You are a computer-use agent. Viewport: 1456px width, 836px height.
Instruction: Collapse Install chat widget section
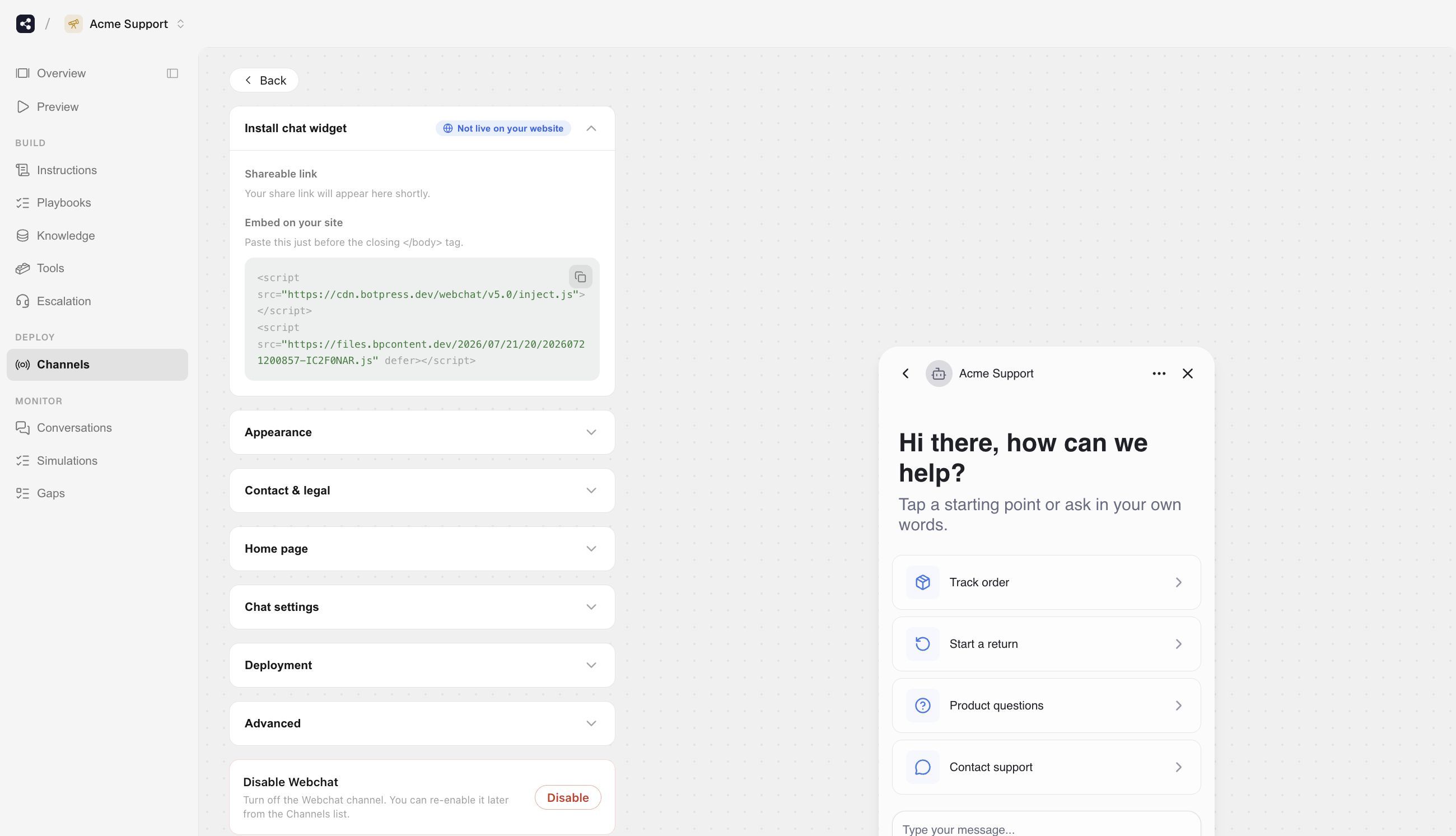point(591,128)
